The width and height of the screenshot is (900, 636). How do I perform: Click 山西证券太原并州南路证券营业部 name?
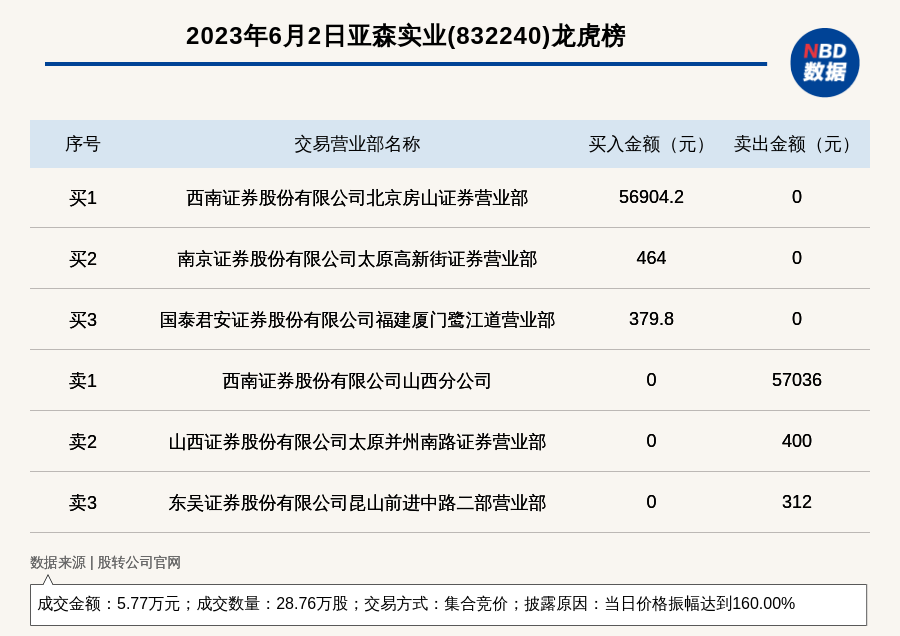coord(357,442)
